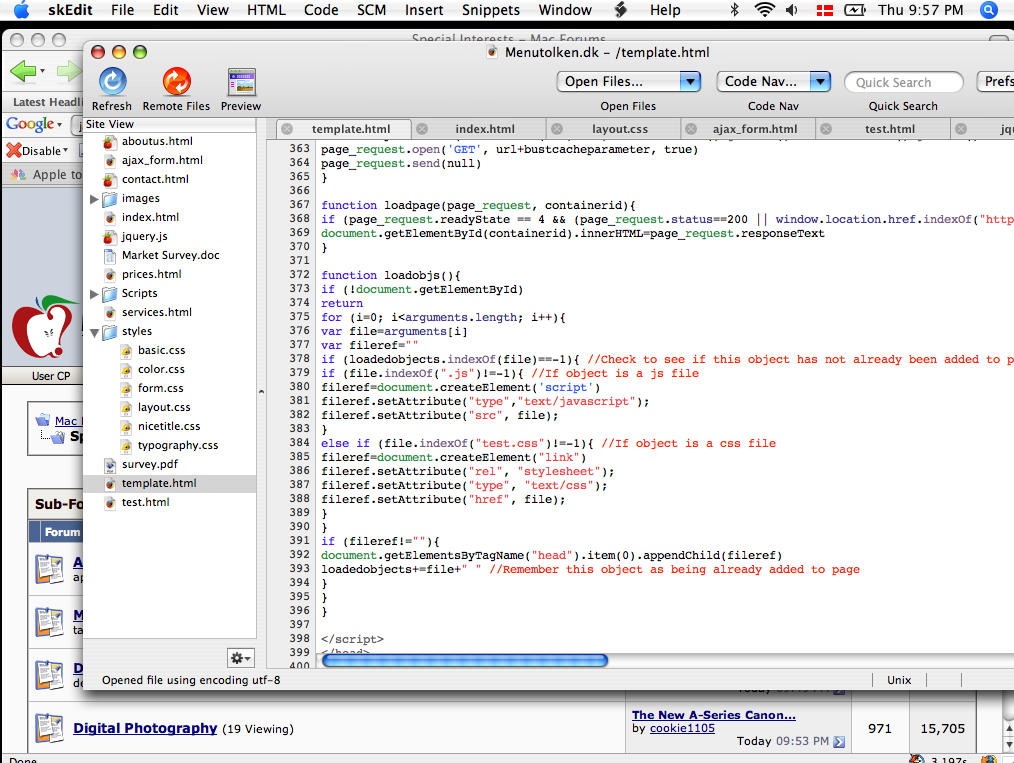Open the Digital Photography forum link
This screenshot has height=763, width=1014.
[x=145, y=728]
